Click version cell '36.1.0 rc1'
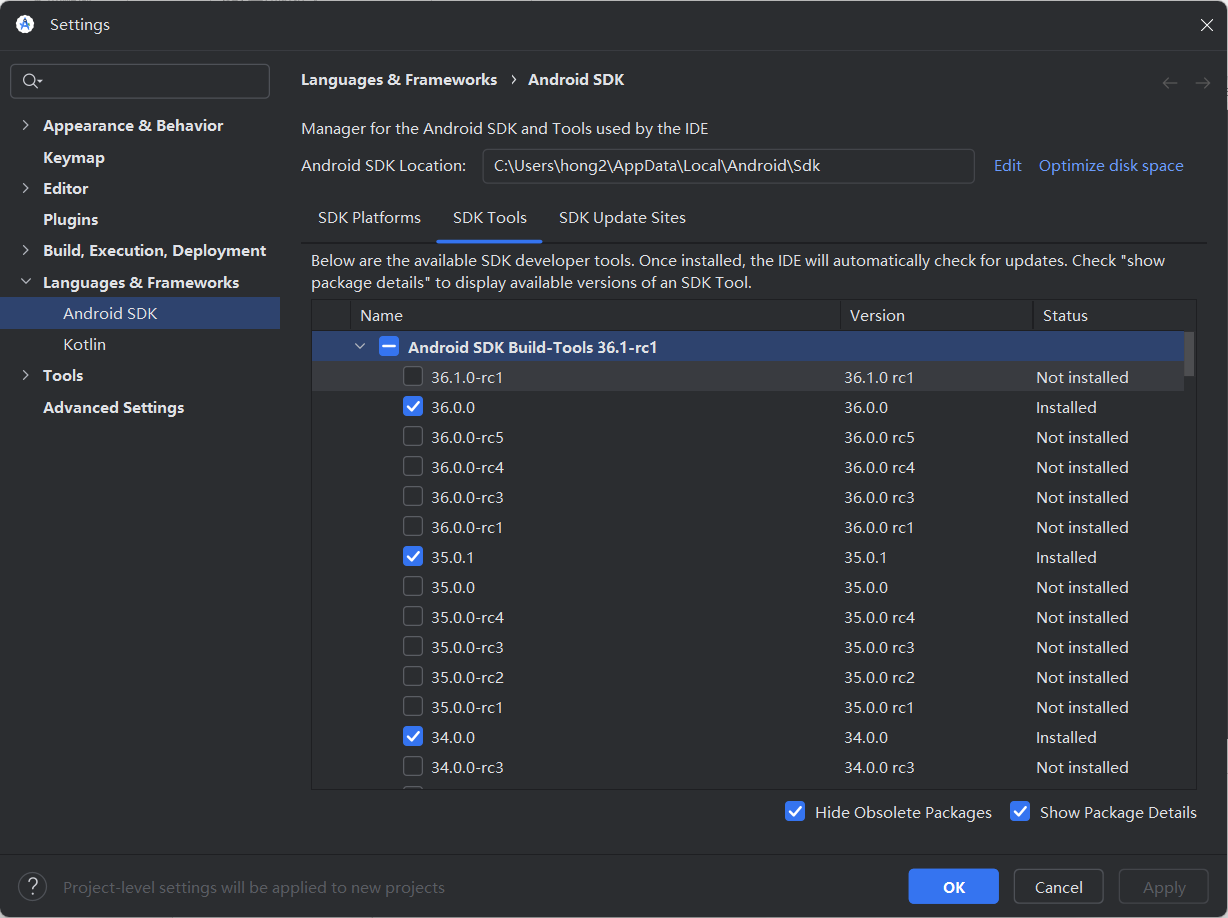The width and height of the screenshot is (1228, 918). [x=879, y=377]
